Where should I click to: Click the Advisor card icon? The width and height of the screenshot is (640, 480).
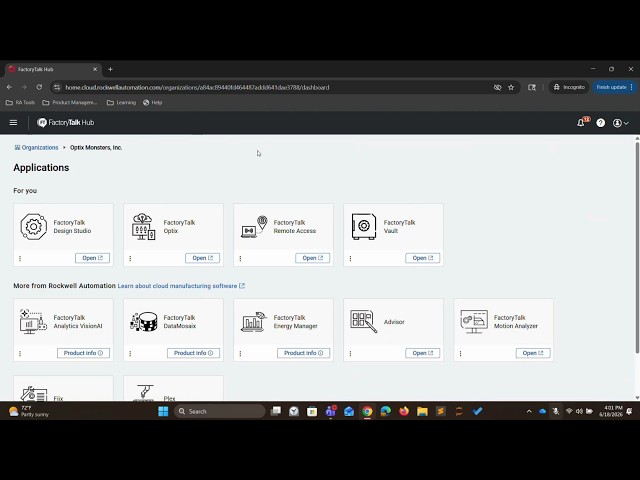(364, 322)
